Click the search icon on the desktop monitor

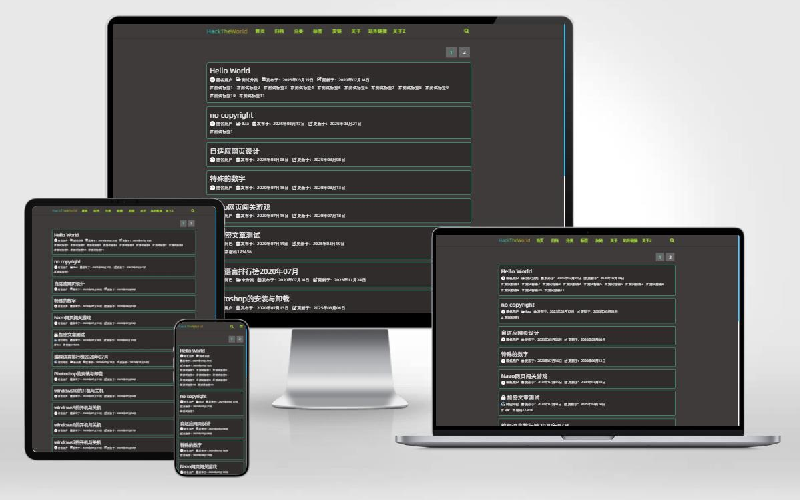[466, 31]
